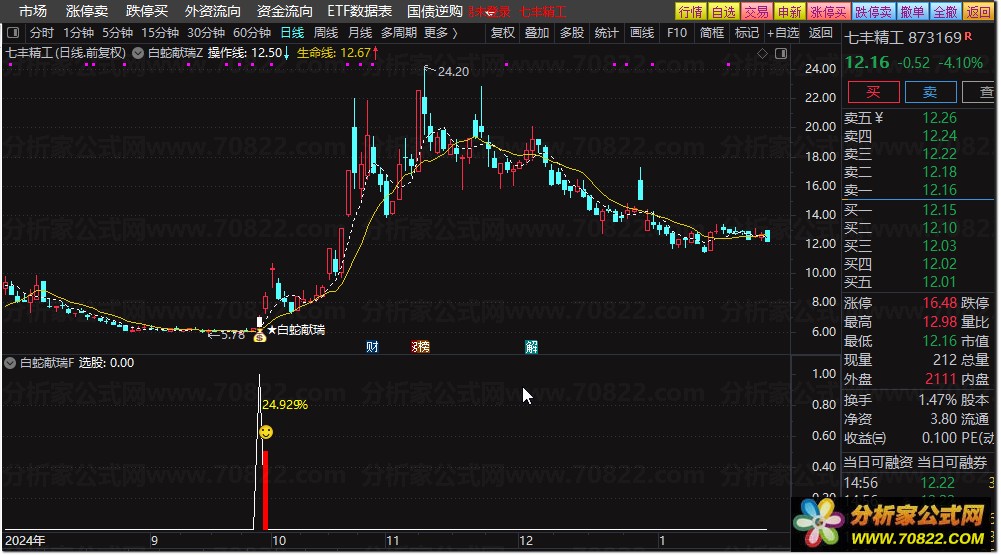Screen dimensions: 1001x555
Task: Click the blue 卖 sell button
Action: pyautogui.click(x=930, y=92)
